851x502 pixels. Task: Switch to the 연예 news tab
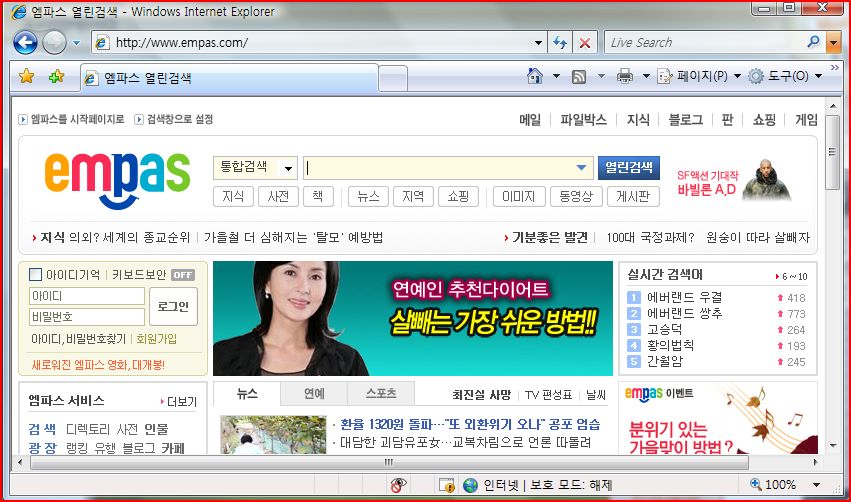pos(314,394)
